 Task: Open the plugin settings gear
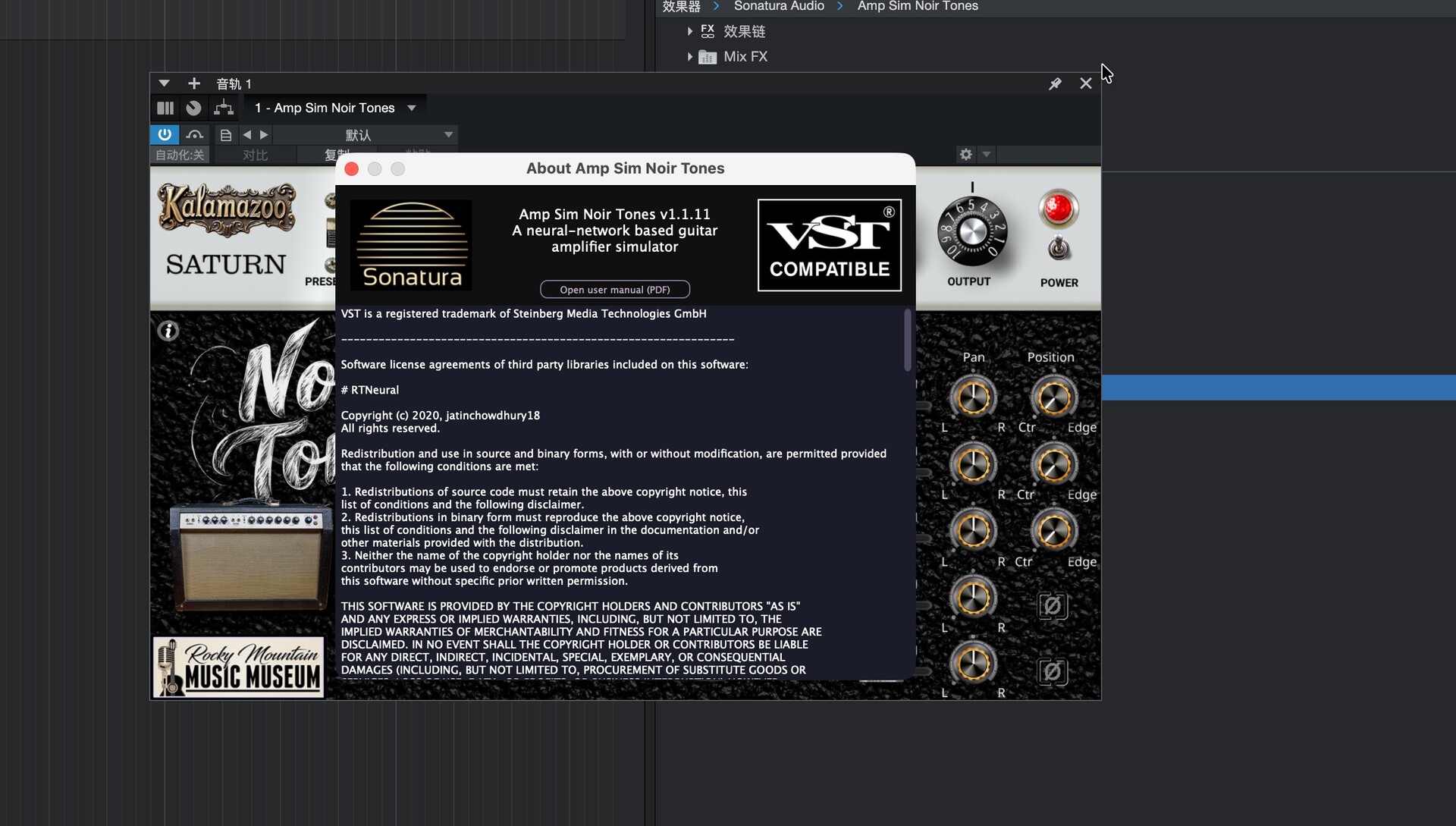pos(965,155)
